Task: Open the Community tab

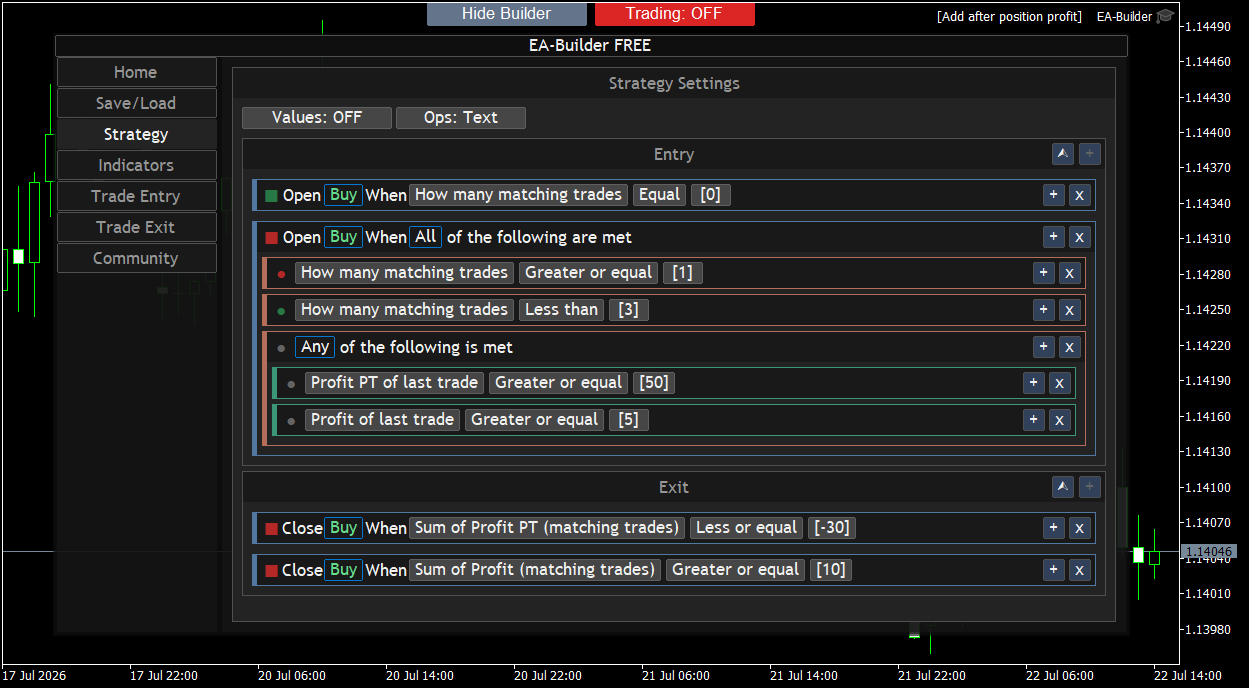Action: 136,258
